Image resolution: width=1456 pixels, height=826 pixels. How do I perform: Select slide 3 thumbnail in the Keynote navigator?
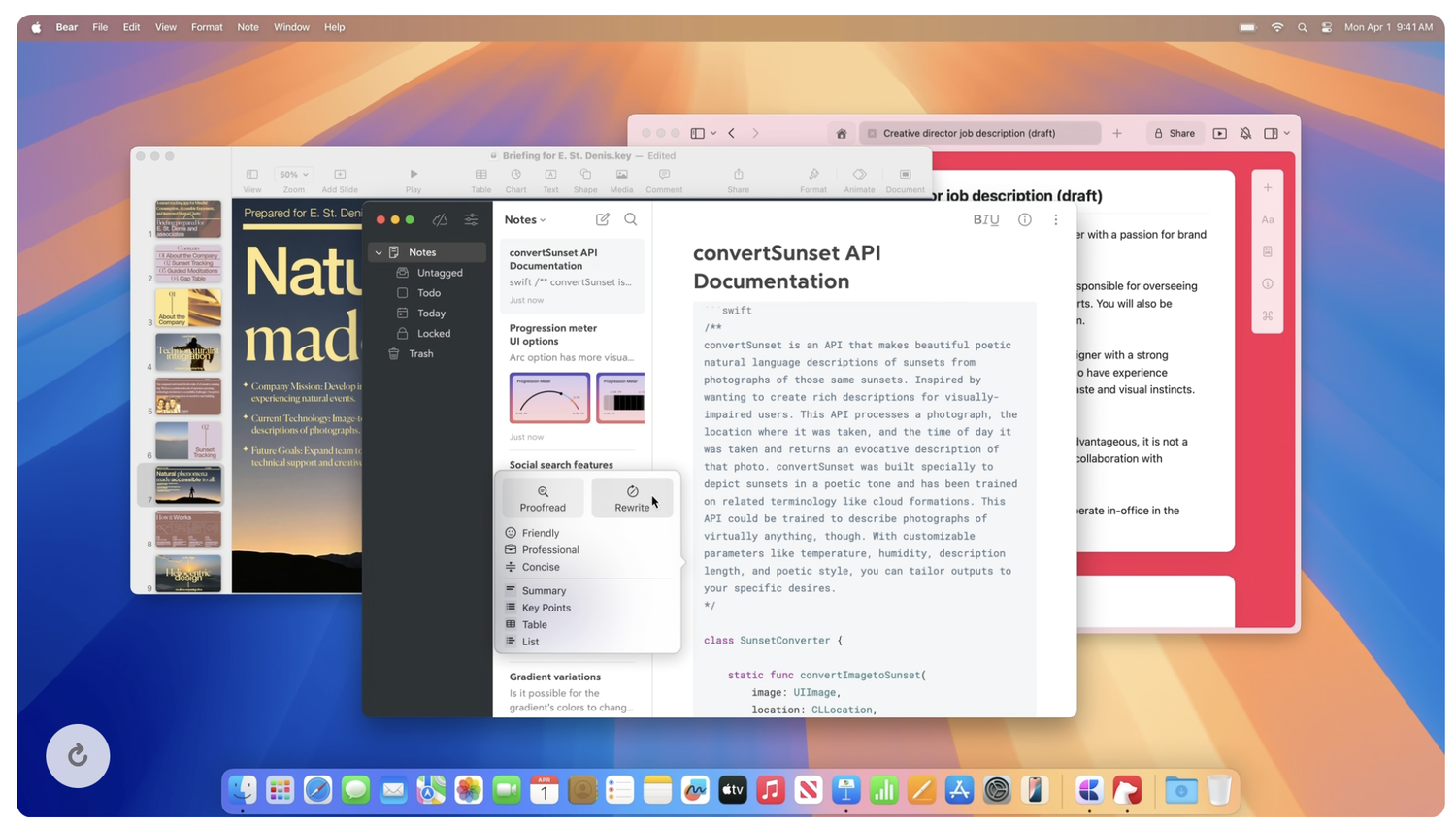click(188, 308)
